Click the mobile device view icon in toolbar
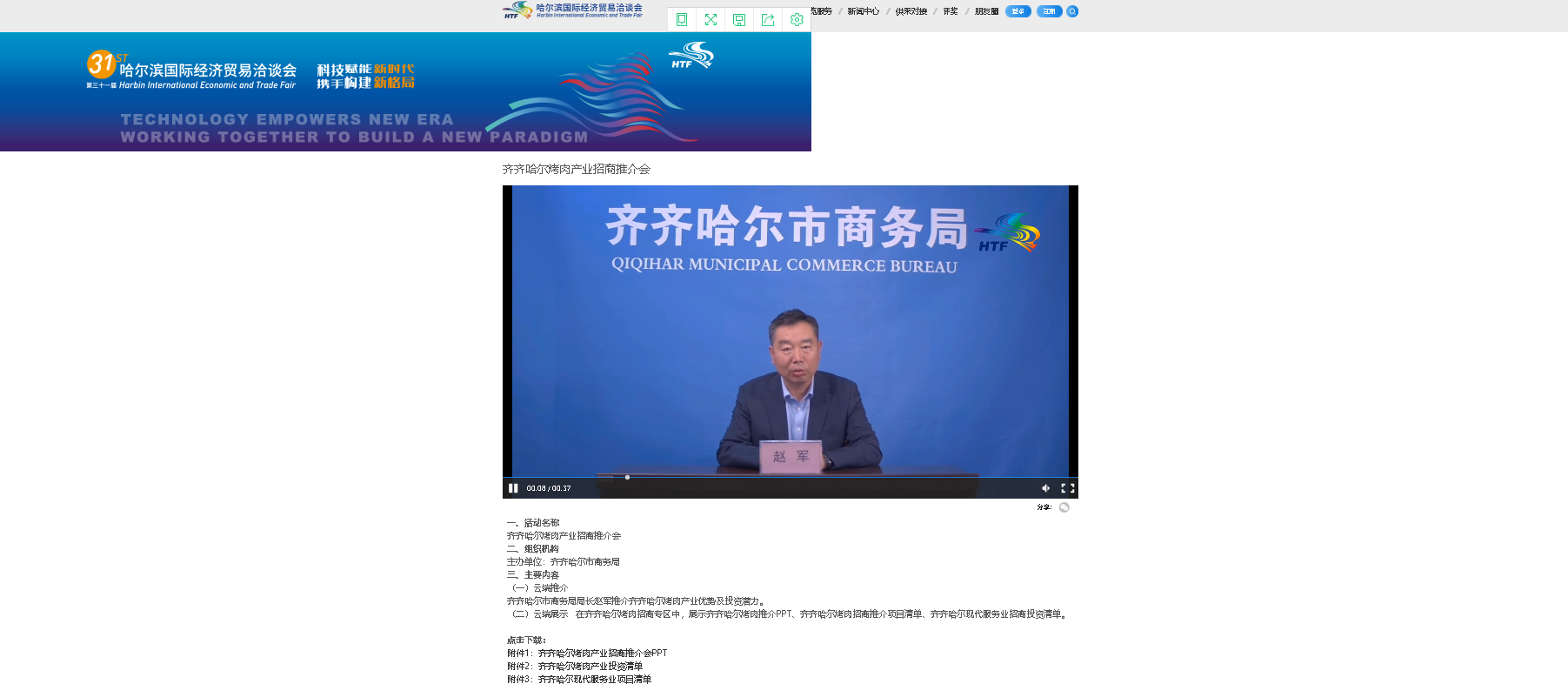This screenshot has height=684, width=1568. click(x=682, y=19)
